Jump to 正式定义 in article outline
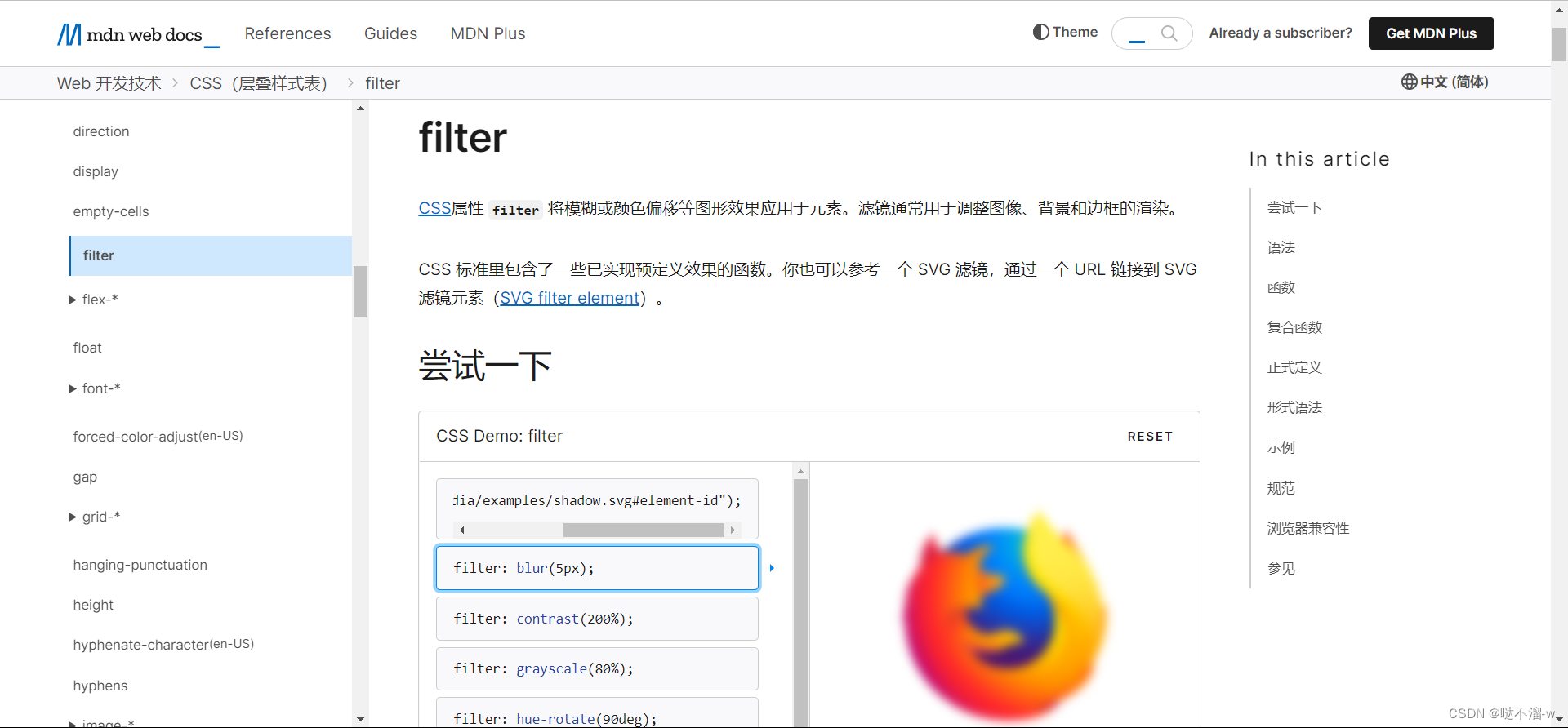The height and width of the screenshot is (728, 1568). point(1294,367)
